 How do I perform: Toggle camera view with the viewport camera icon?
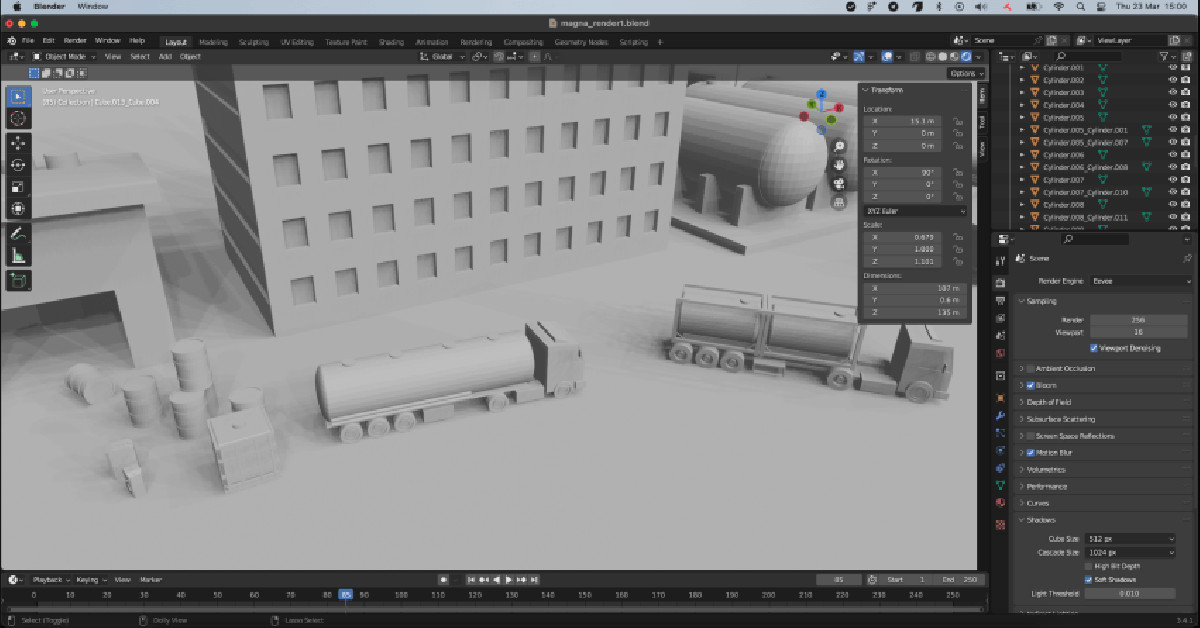[x=839, y=184]
